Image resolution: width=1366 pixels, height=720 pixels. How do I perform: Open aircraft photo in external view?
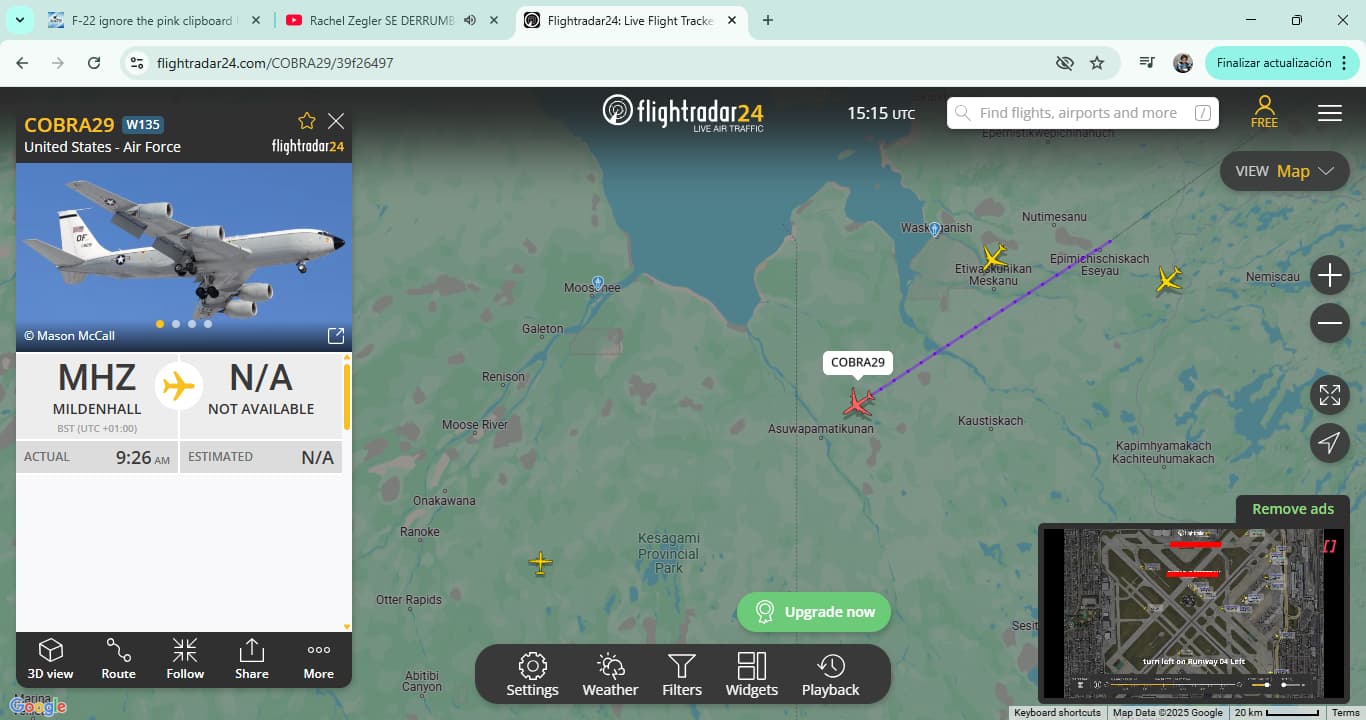point(336,336)
